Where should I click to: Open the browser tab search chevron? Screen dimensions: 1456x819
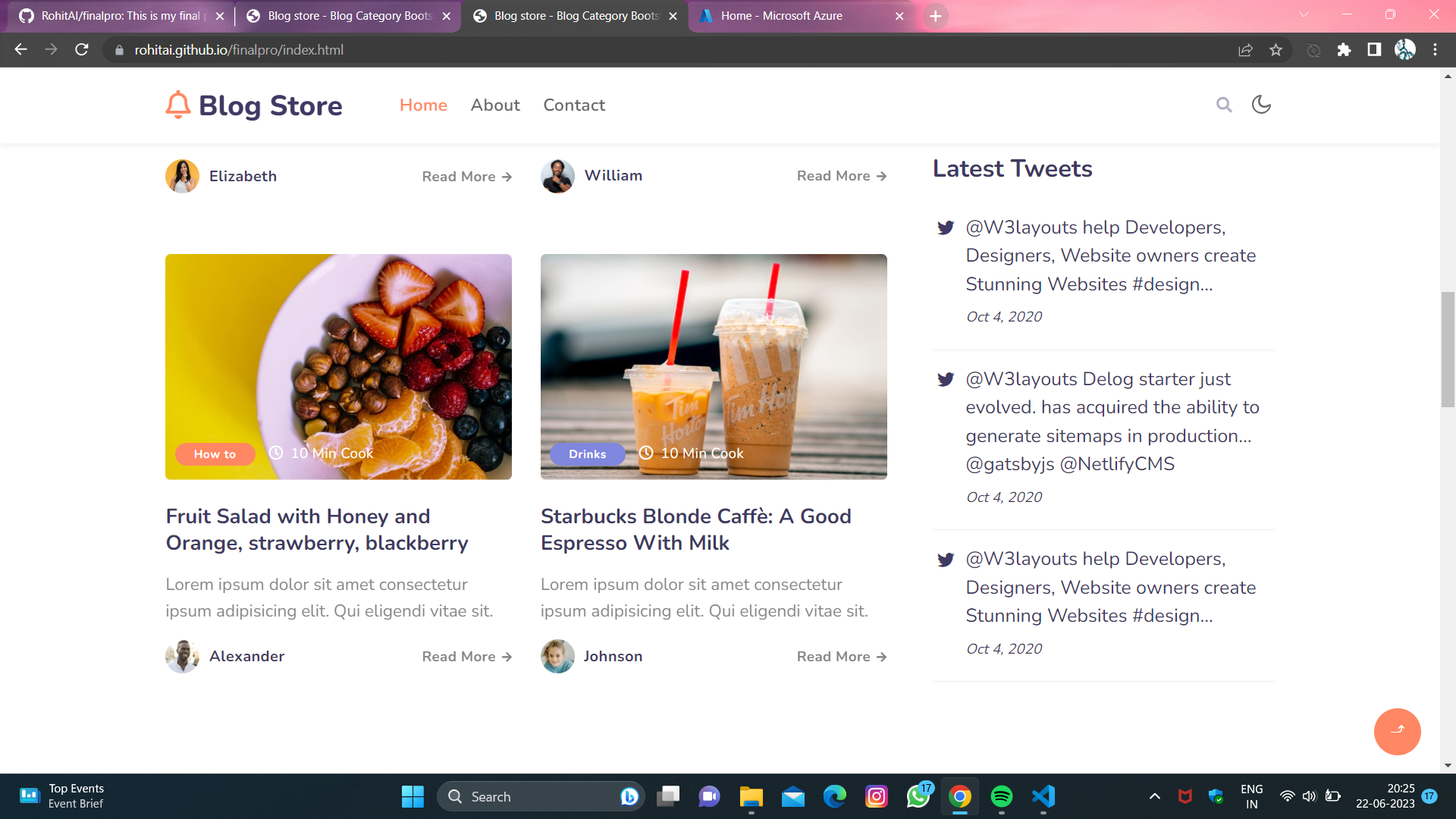coord(1304,15)
